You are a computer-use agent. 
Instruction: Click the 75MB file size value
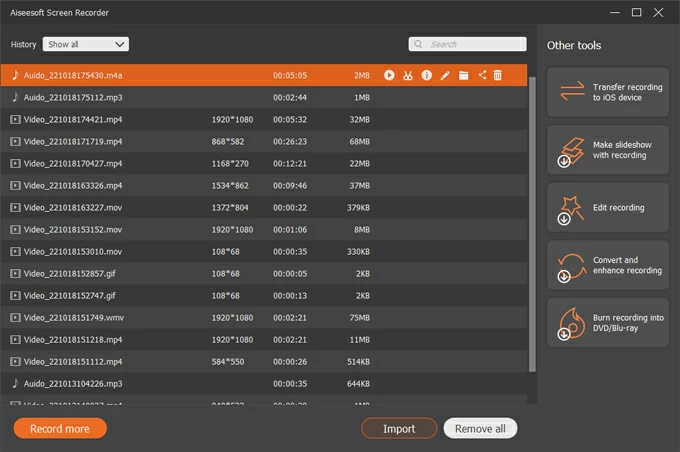(360, 318)
